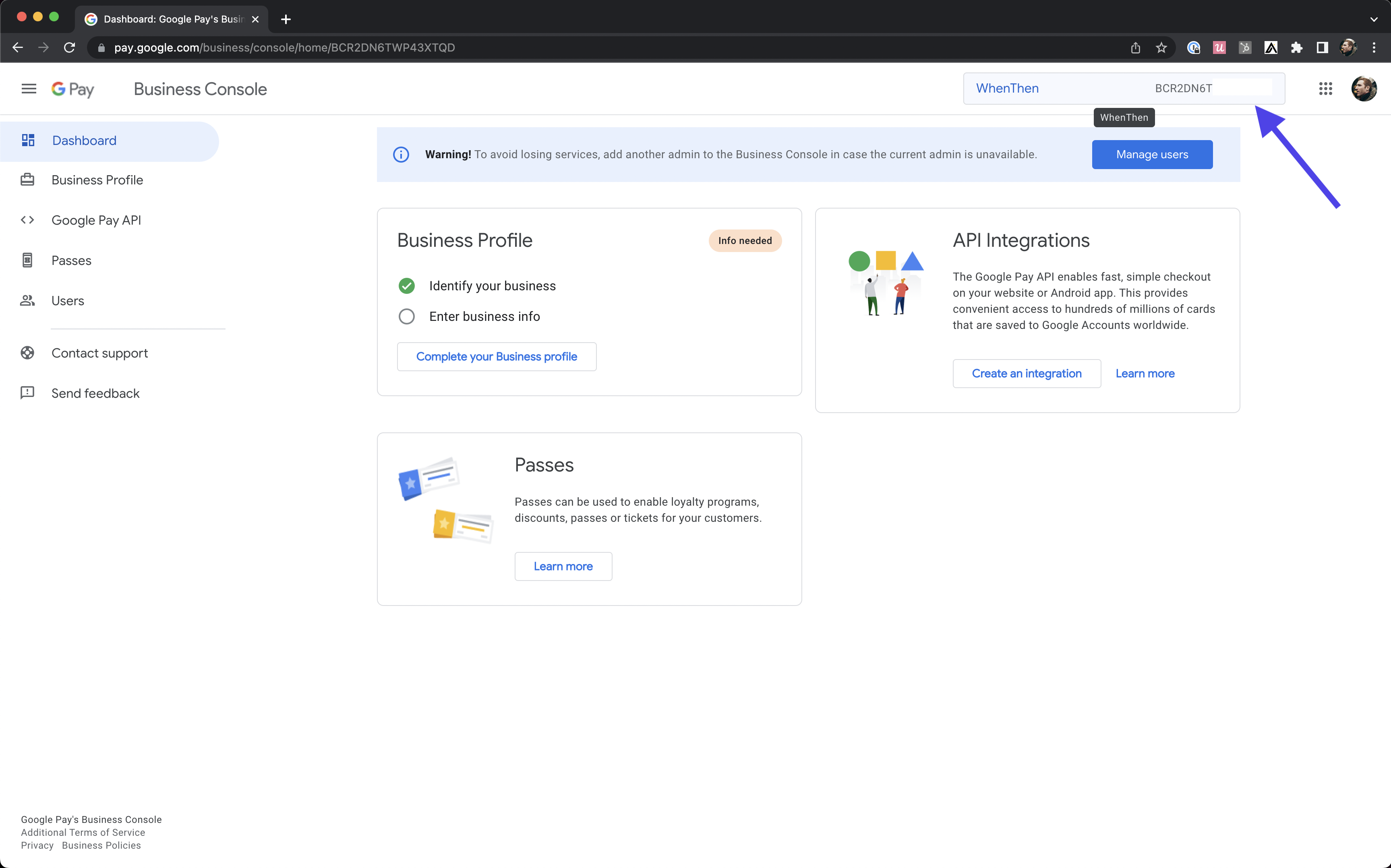
Task: Click the Contact support icon
Action: (x=27, y=353)
